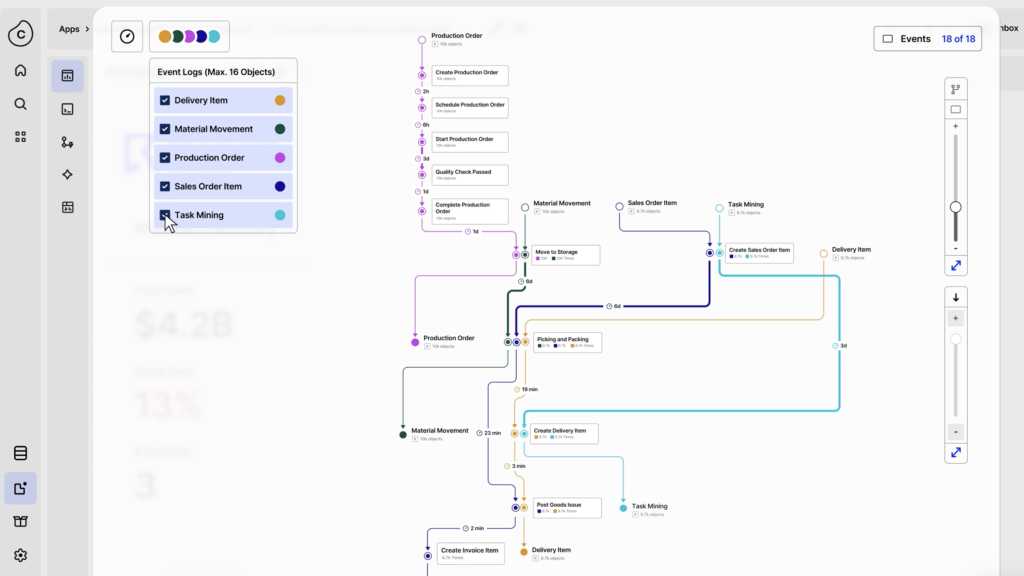Uncheck the Delivery Item checkbox
Viewport: 1024px width, 576px height.
click(165, 101)
